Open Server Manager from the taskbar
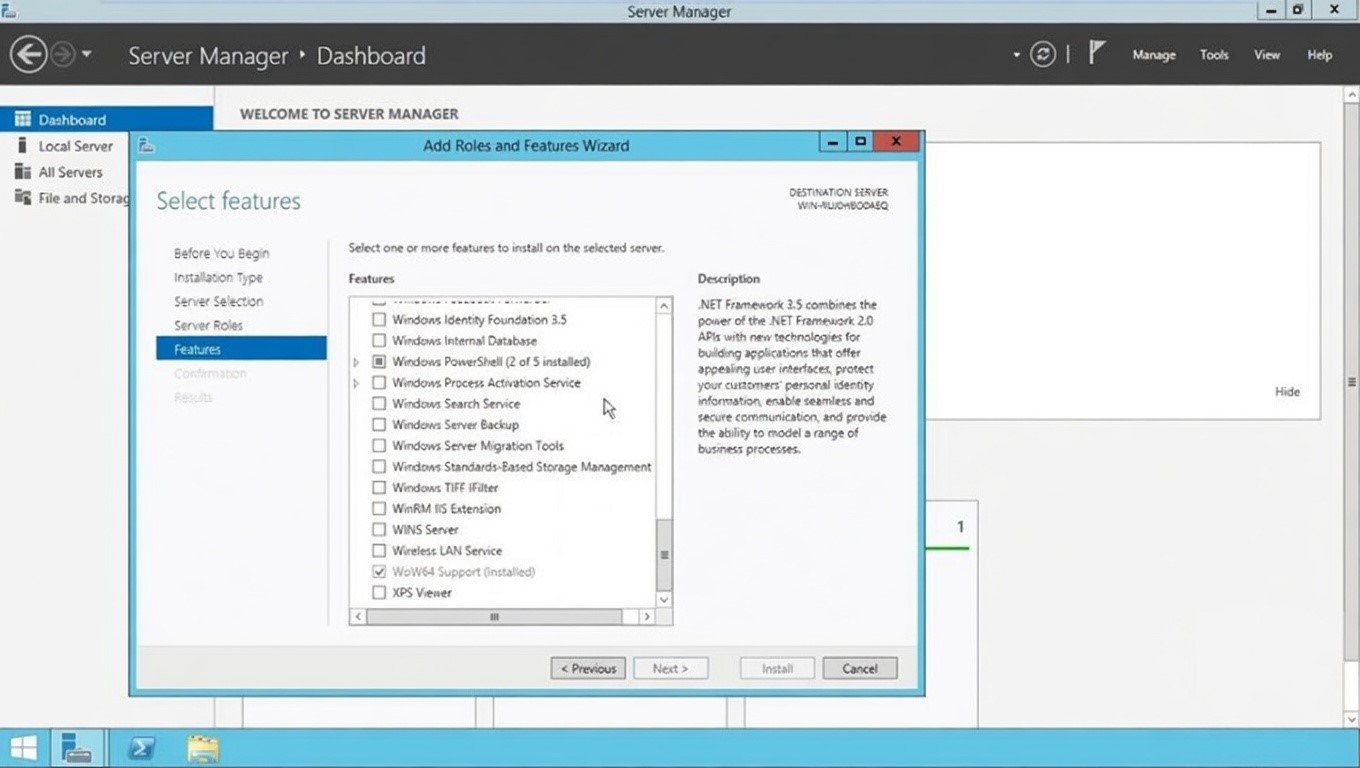1360x768 pixels. [x=77, y=748]
